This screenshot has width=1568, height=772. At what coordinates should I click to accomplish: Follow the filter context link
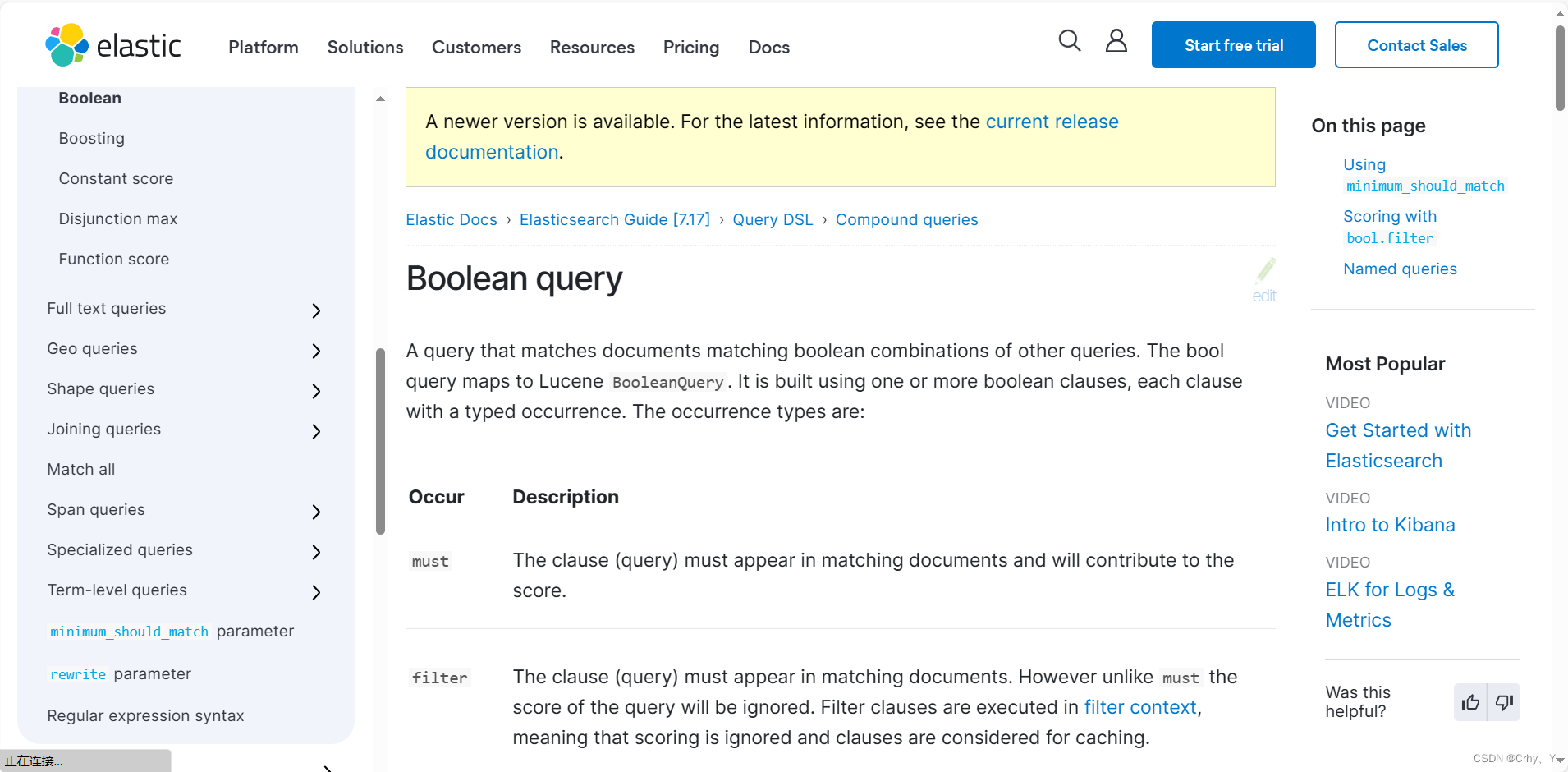[1140, 707]
